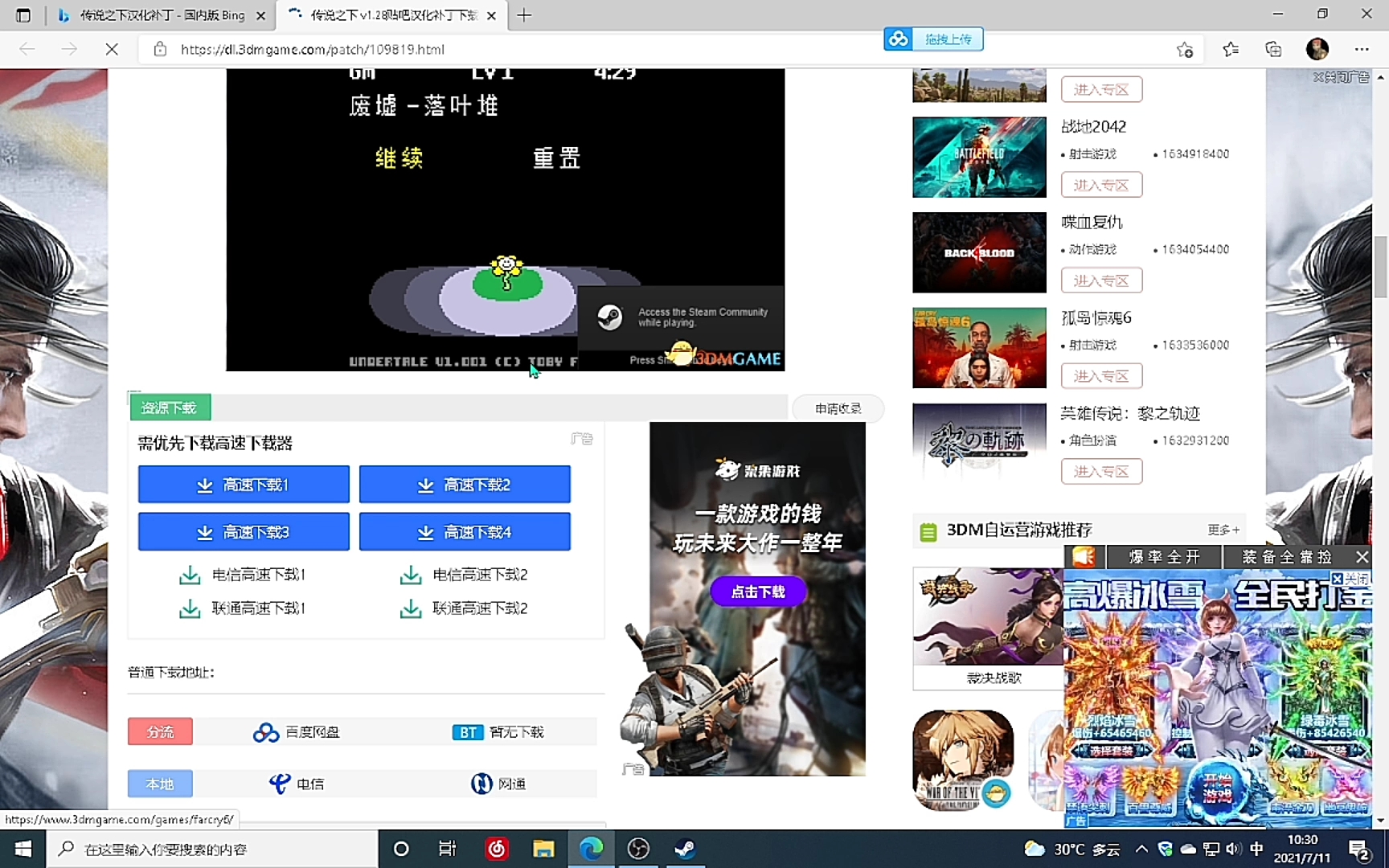Switch to the 传说之下汉化补丁 download tab
Screen dimensions: 1389x868
[x=392, y=15]
